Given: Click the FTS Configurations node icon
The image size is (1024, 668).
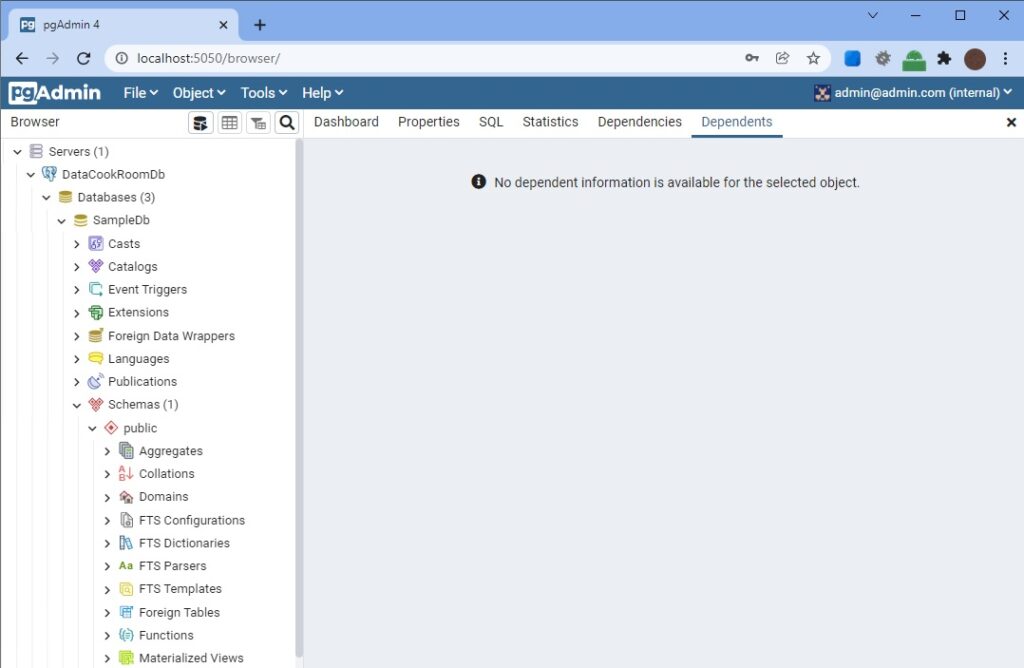Looking at the screenshot, I should pos(126,520).
